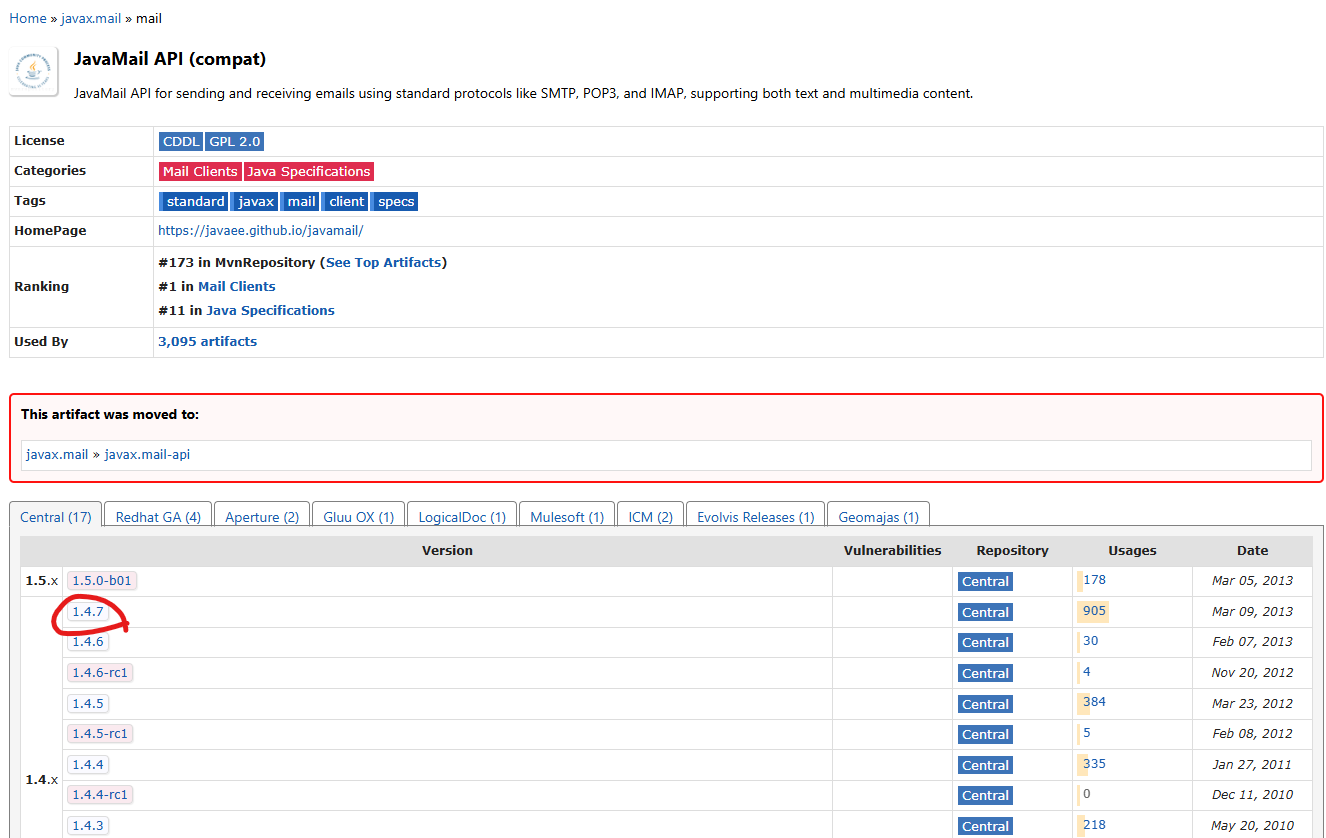Switch to the Central (17) tab
Image resolution: width=1326 pixels, height=838 pixels.
point(56,517)
